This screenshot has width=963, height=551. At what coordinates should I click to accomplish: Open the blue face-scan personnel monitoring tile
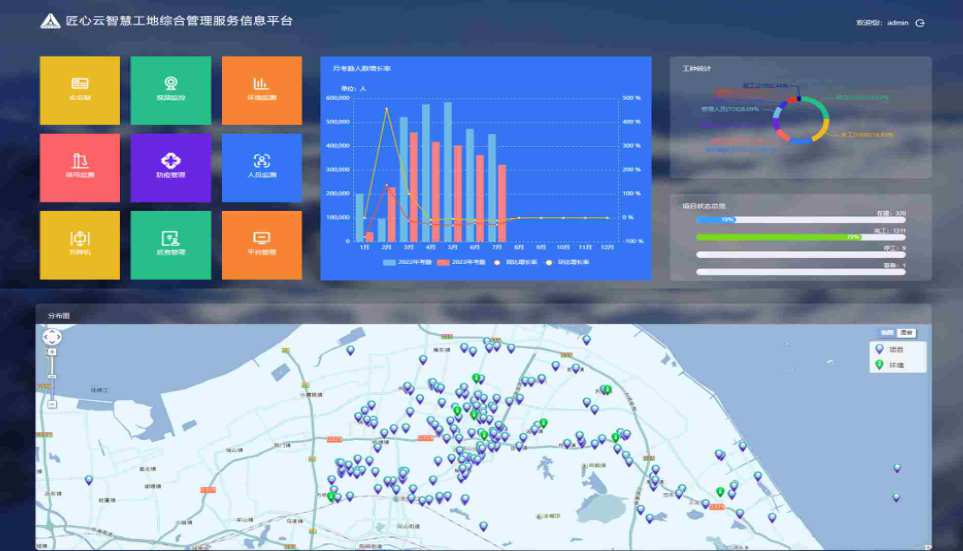(x=261, y=167)
